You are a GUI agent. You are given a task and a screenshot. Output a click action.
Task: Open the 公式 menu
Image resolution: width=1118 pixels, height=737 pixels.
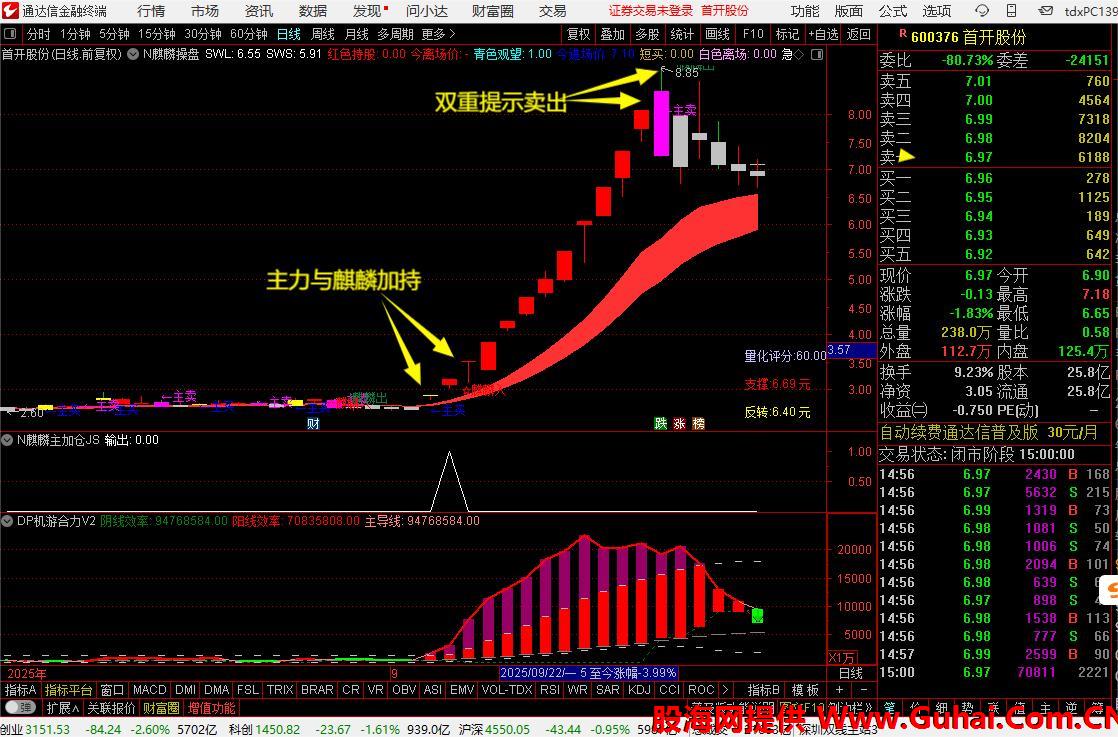point(893,11)
